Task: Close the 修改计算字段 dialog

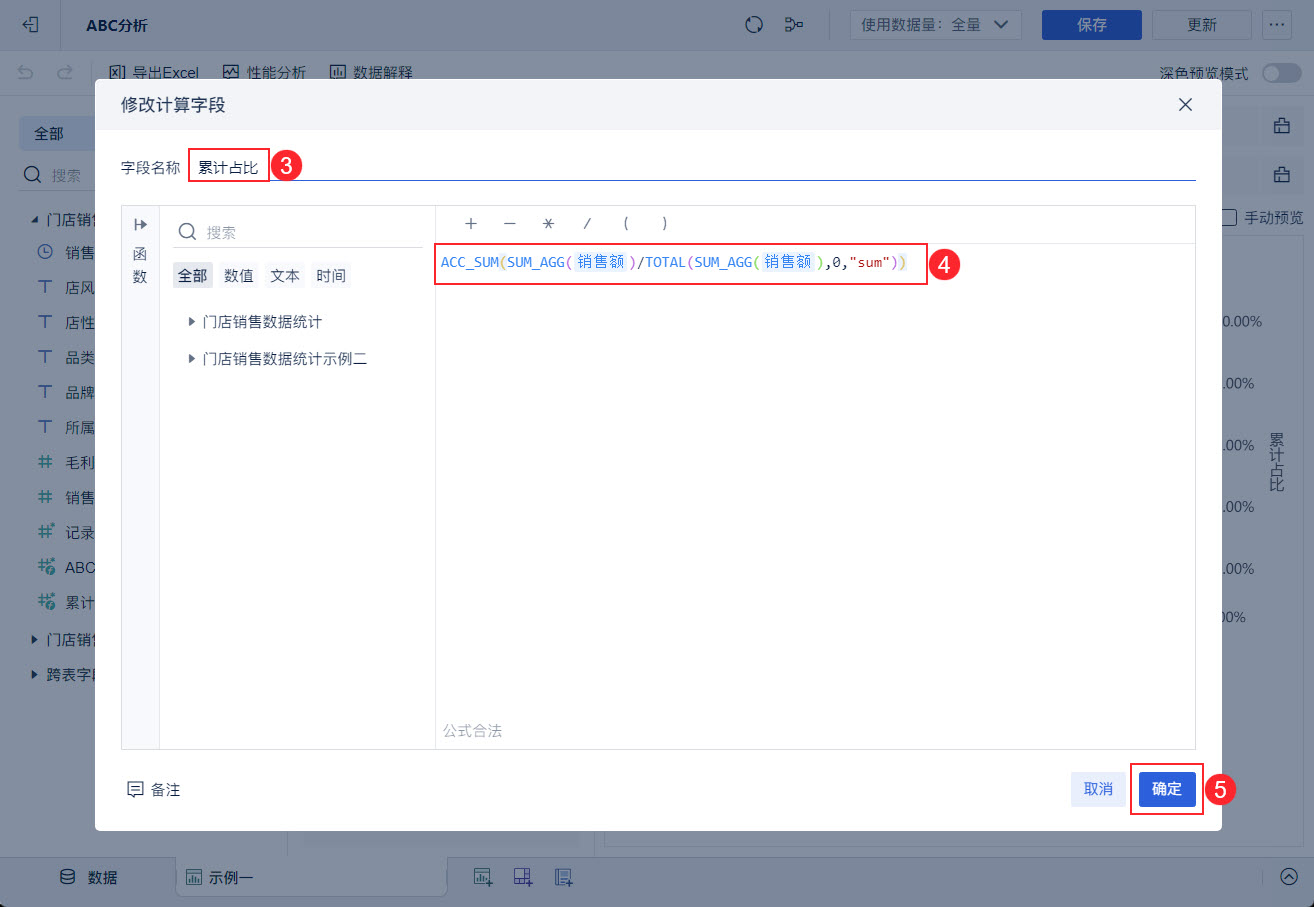Action: (1185, 104)
